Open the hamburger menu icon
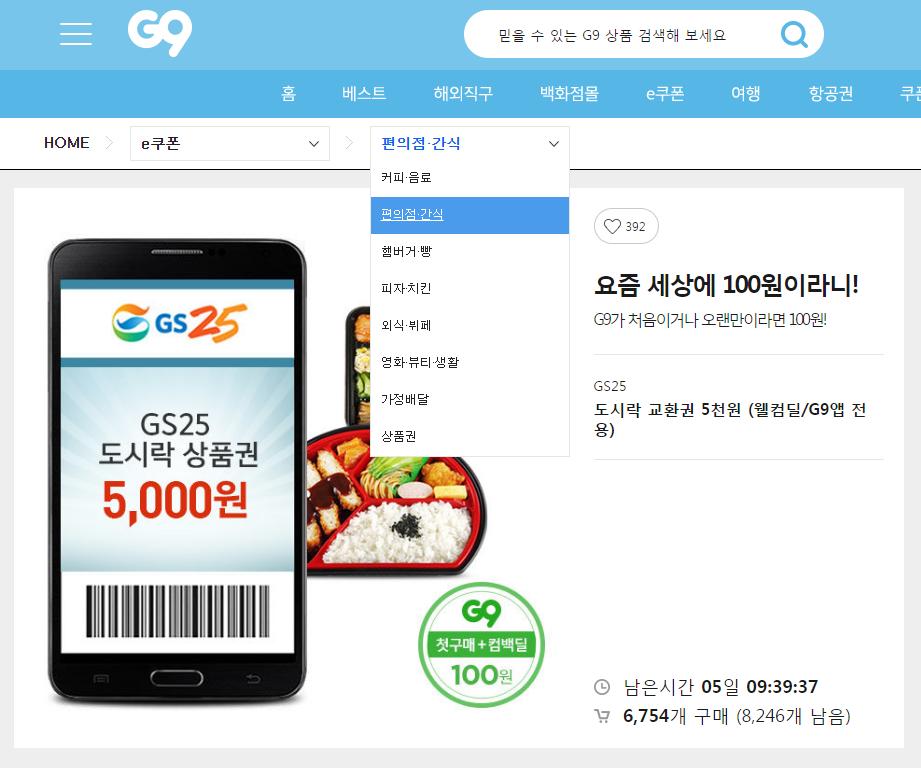 coord(76,34)
